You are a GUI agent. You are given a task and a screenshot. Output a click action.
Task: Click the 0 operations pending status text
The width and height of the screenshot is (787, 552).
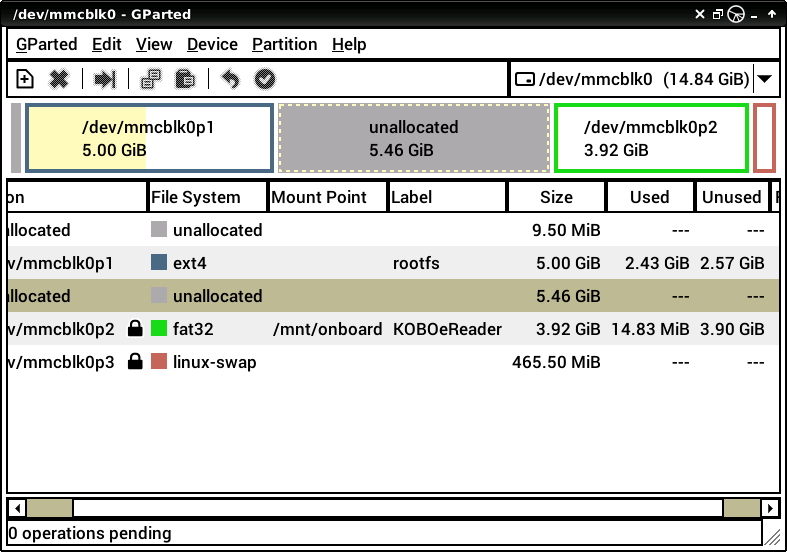pyautogui.click(x=90, y=533)
